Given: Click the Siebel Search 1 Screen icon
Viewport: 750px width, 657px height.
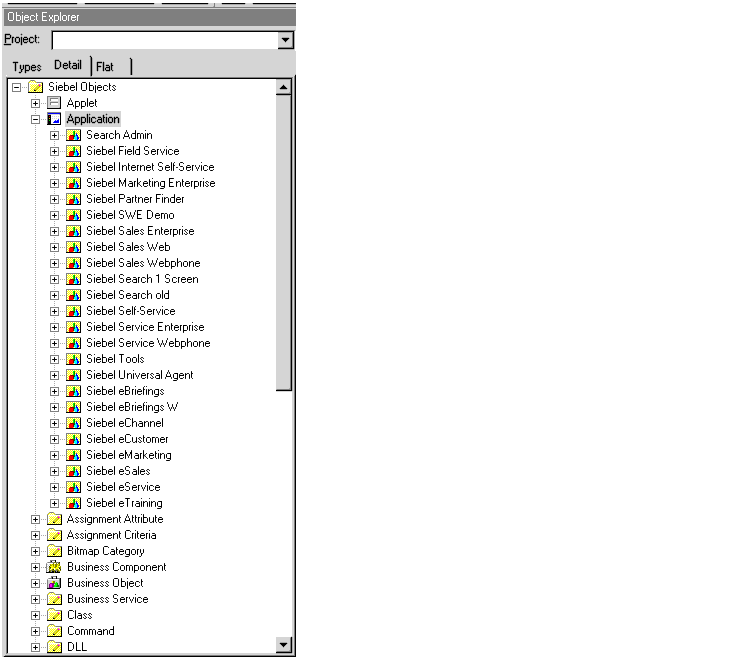Looking at the screenshot, I should point(73,279).
